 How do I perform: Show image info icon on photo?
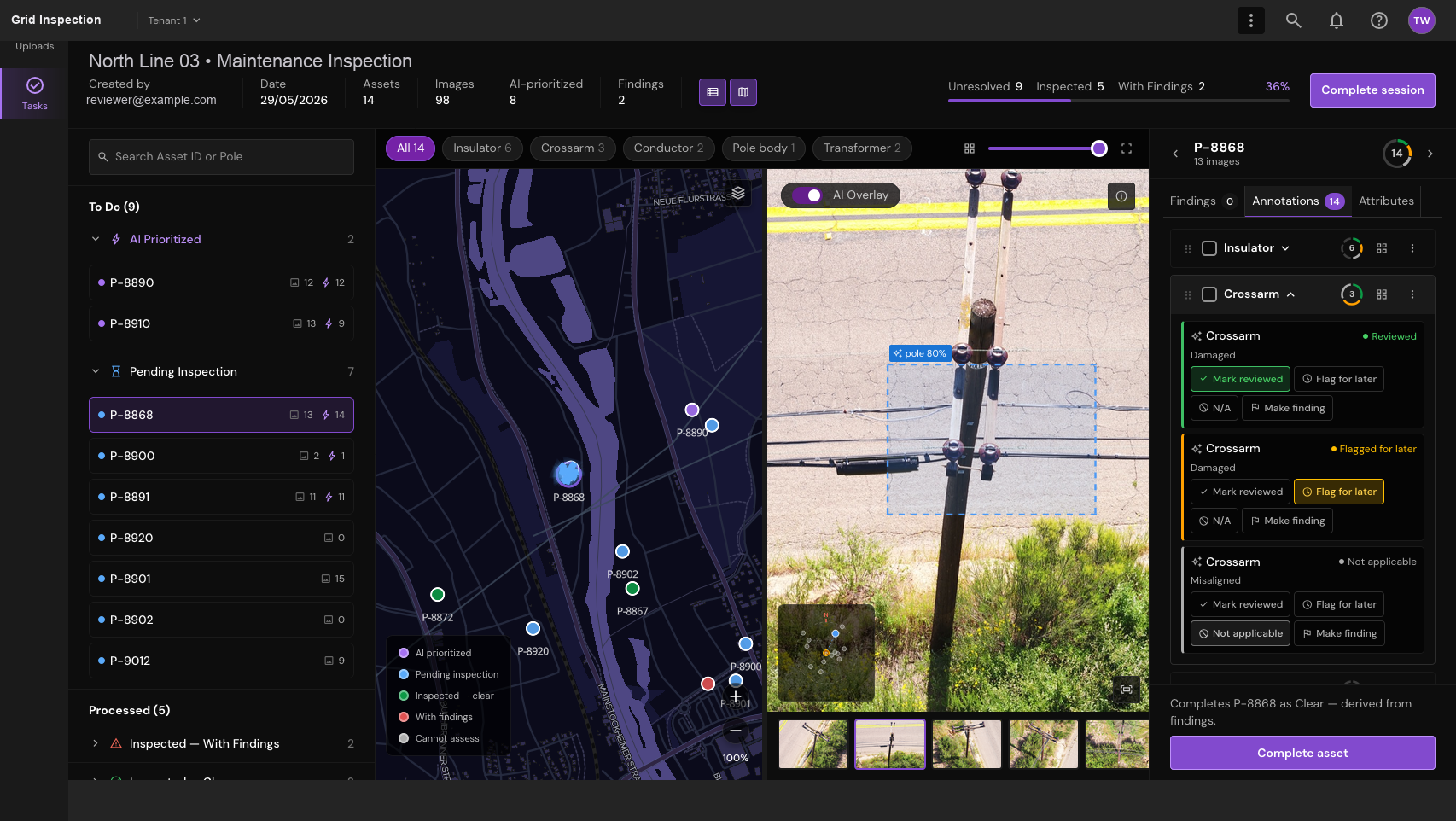pyautogui.click(x=1121, y=196)
